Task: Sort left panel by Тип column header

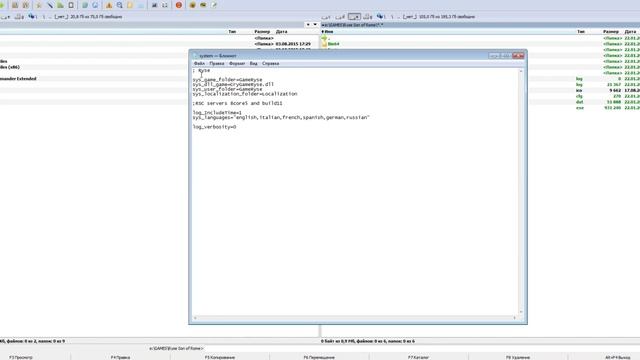Action: click(232, 31)
